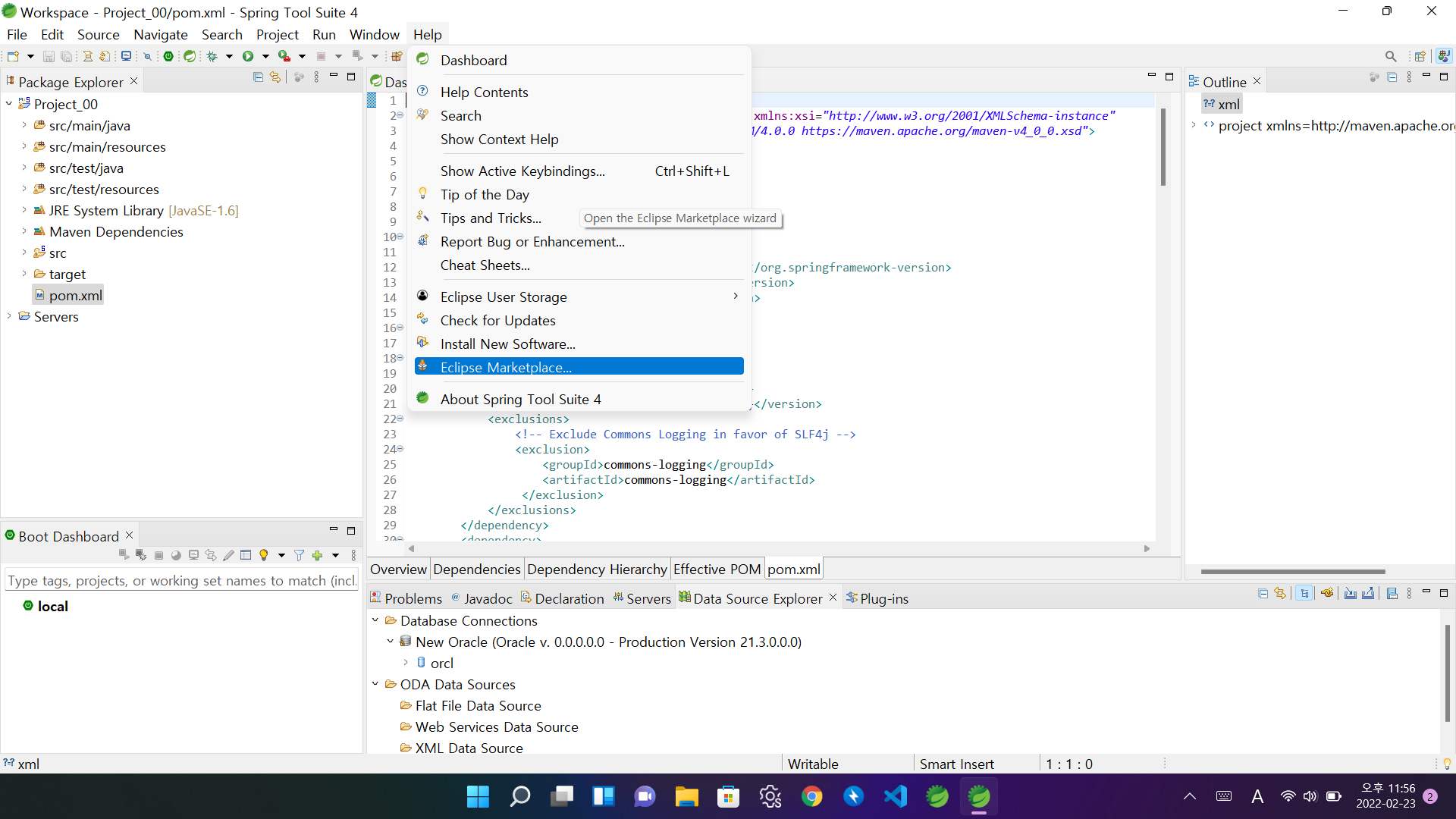Viewport: 1456px width, 819px height.
Task: Click the Boot Dashboard tag filter field
Action: (181, 581)
